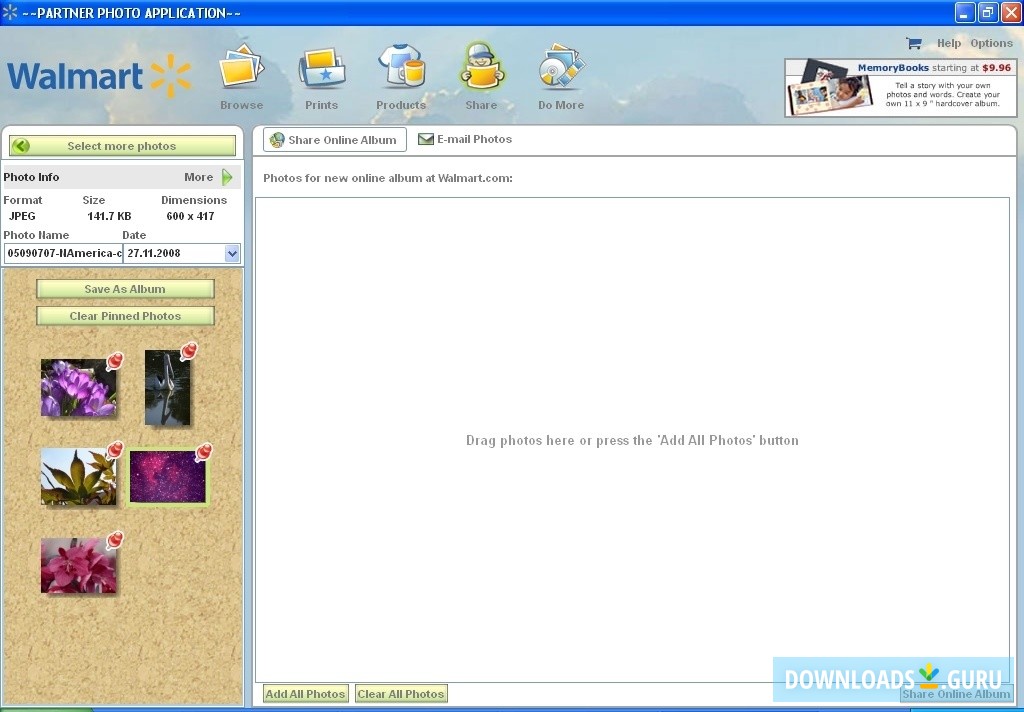Image resolution: width=1024 pixels, height=712 pixels.
Task: Click the MemoryBooks promotional banner
Action: tap(899, 87)
